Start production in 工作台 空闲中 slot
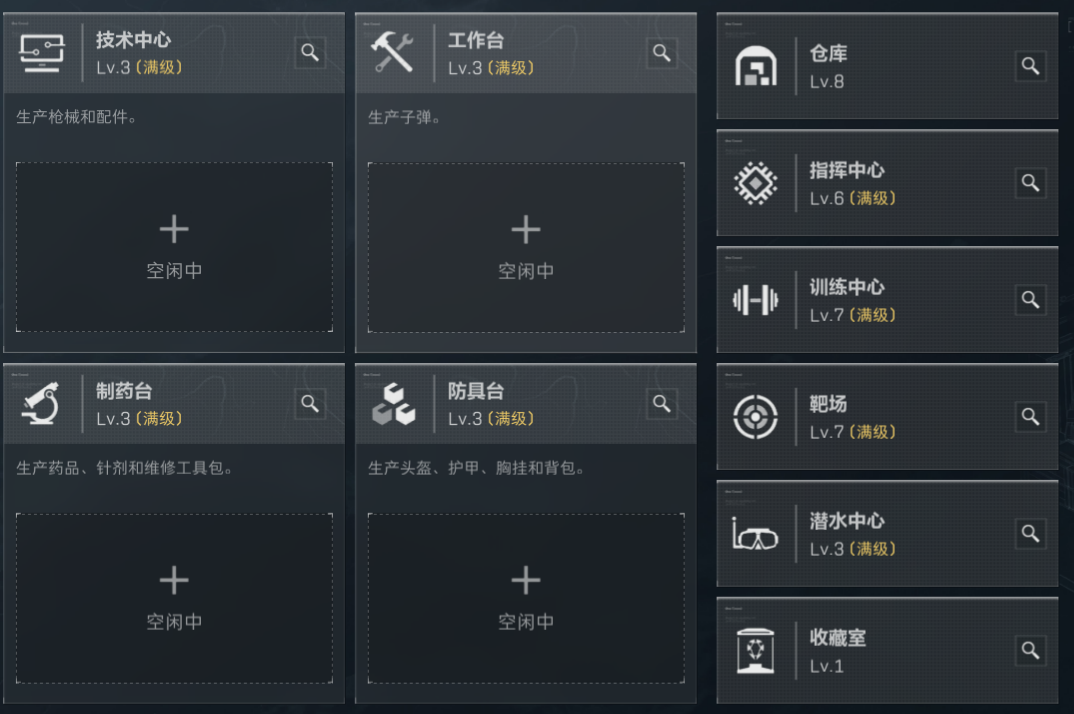Screen dimensions: 1074x714 [x=526, y=247]
